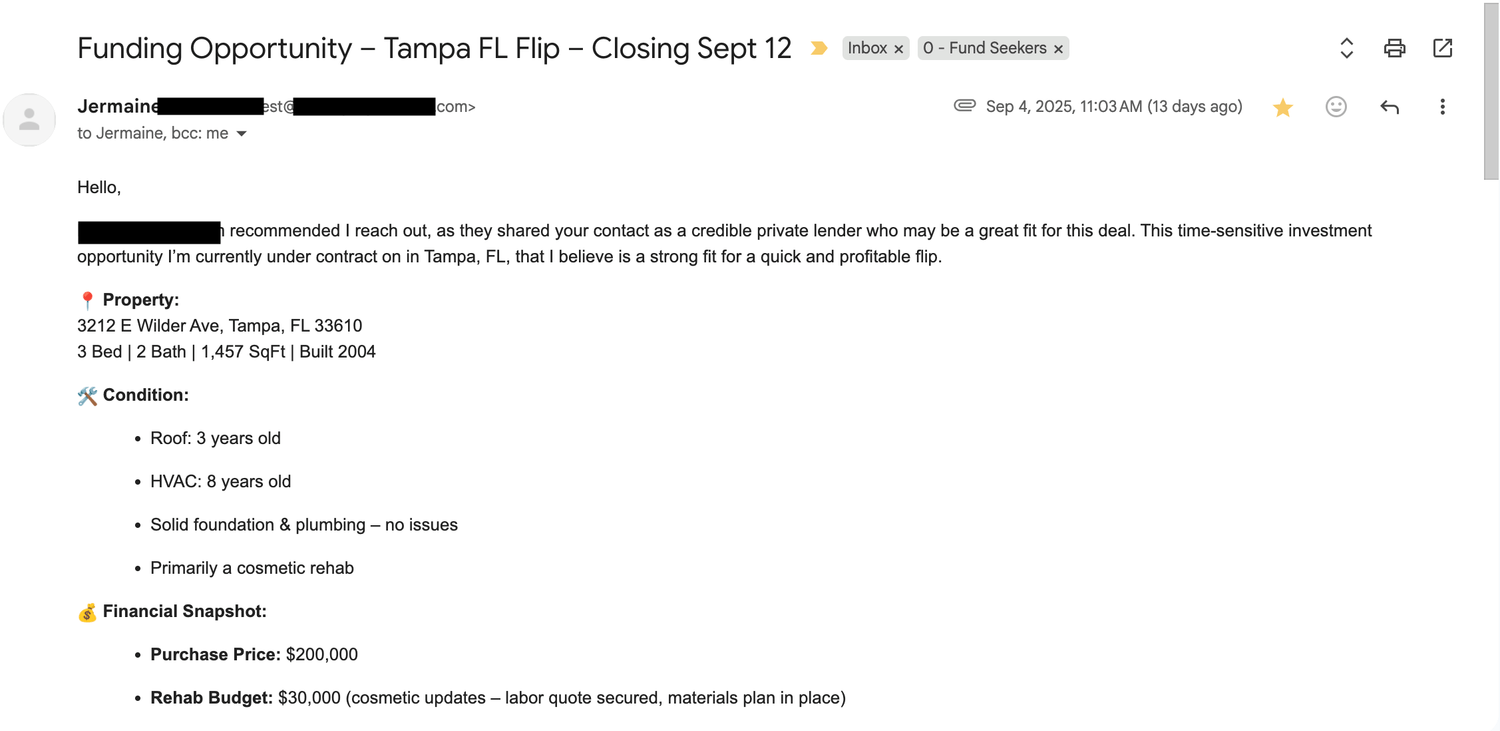
Task: Remove the 0 - Fund Seekers label
Action: [1058, 49]
